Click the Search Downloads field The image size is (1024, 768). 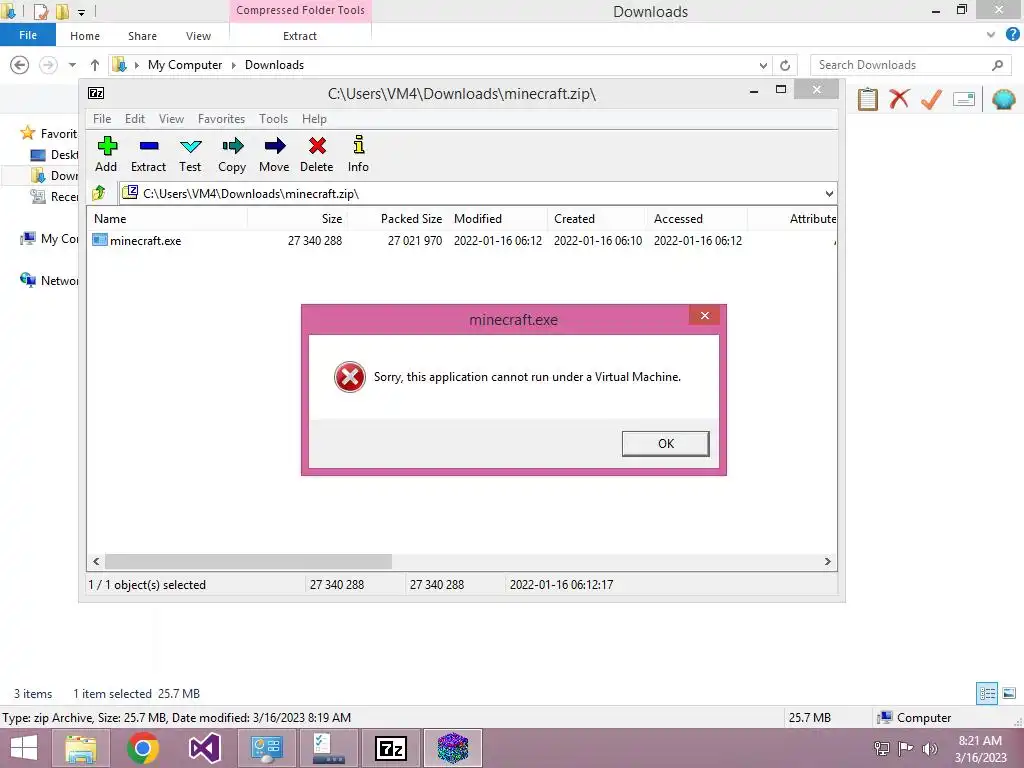tap(910, 65)
